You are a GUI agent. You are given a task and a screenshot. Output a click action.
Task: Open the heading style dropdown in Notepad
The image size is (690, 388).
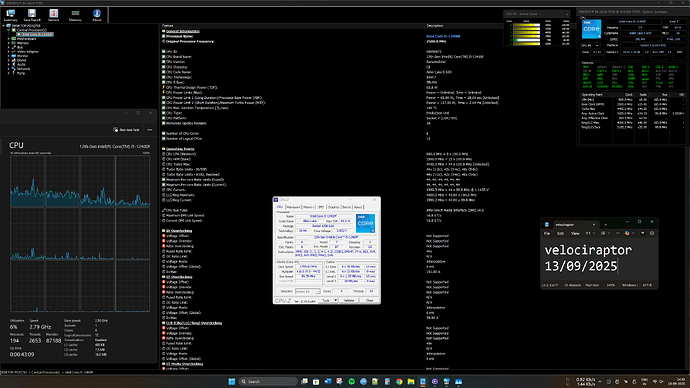(590, 233)
